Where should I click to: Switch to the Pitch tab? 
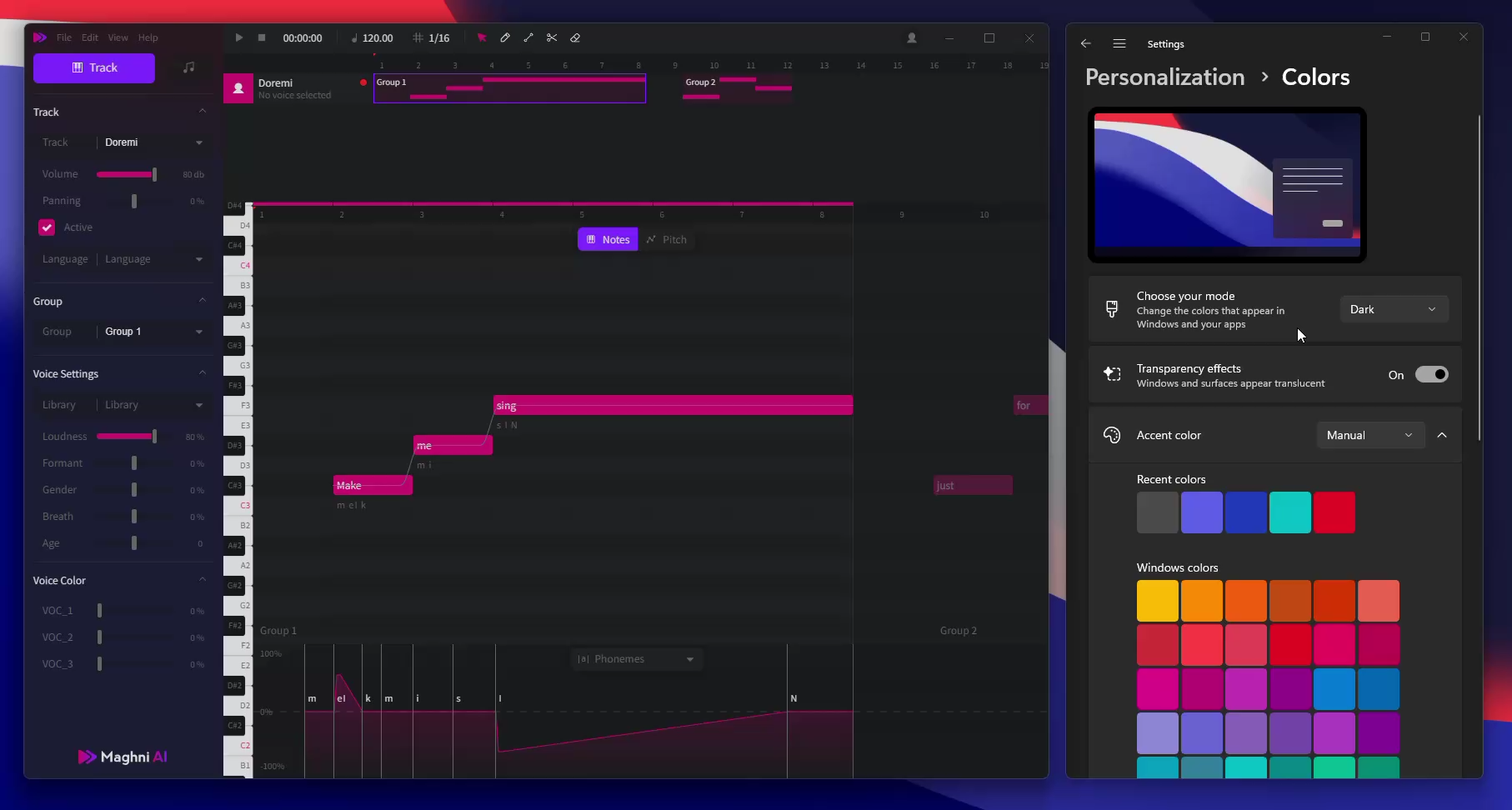click(667, 239)
